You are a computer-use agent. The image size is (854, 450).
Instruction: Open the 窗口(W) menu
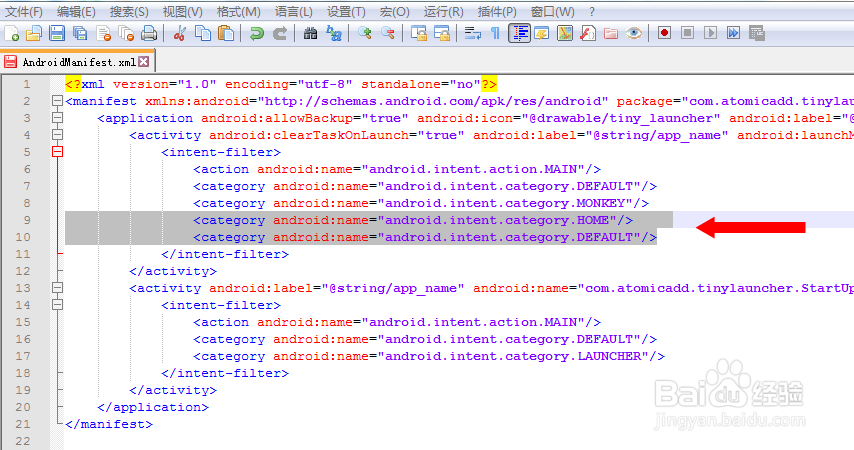click(x=552, y=11)
